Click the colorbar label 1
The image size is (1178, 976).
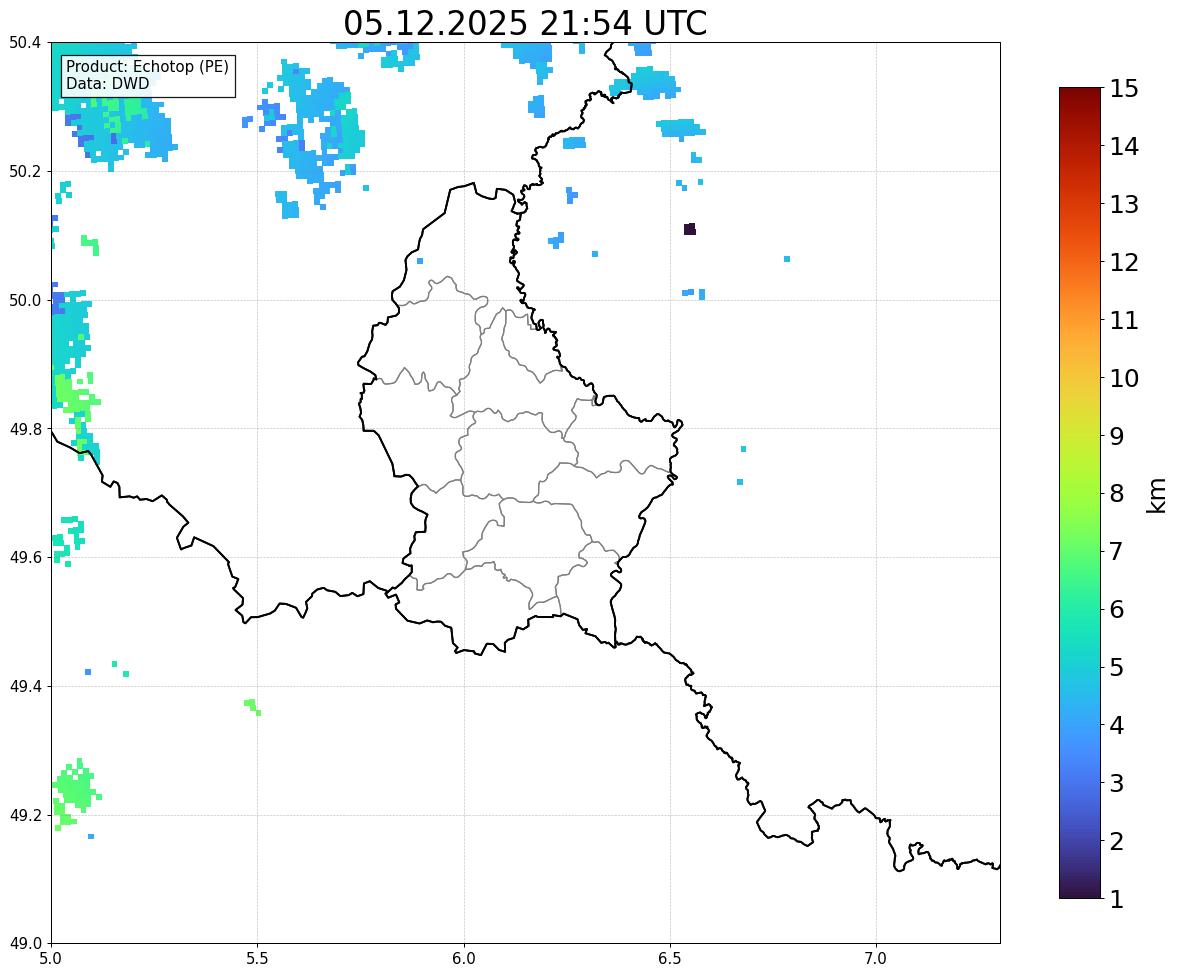tap(1117, 899)
